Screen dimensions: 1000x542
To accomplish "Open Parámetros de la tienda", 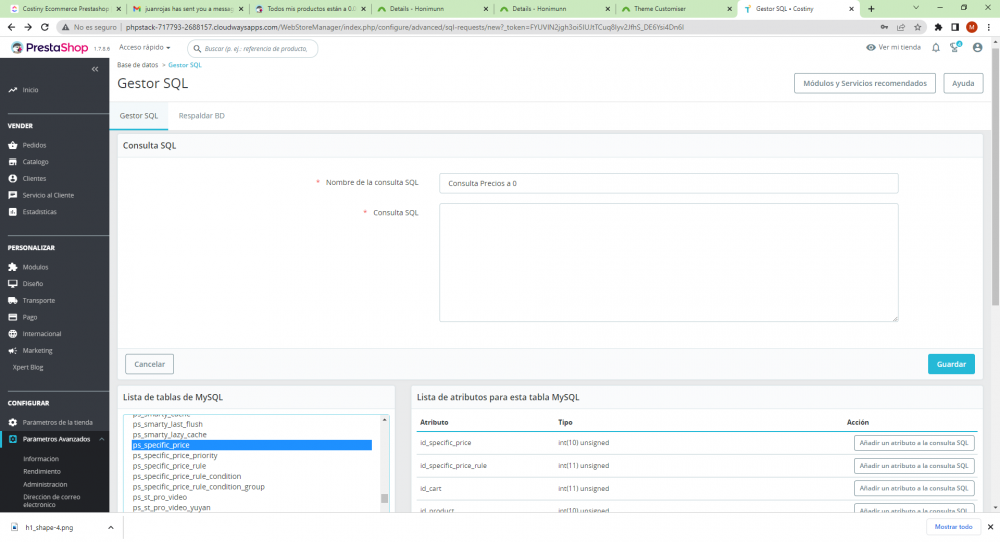I will click(57, 422).
